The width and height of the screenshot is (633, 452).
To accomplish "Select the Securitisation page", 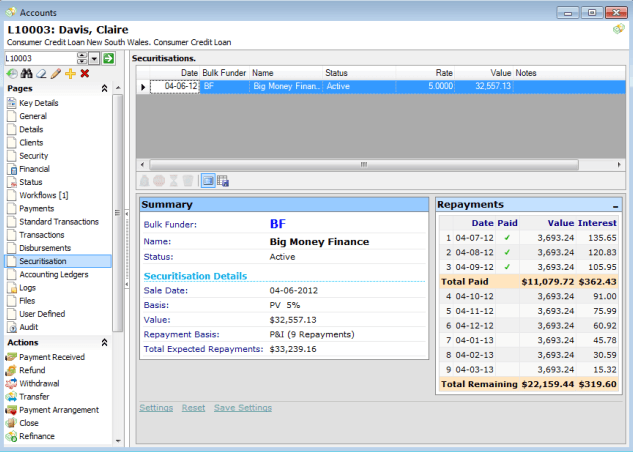I will [58, 261].
